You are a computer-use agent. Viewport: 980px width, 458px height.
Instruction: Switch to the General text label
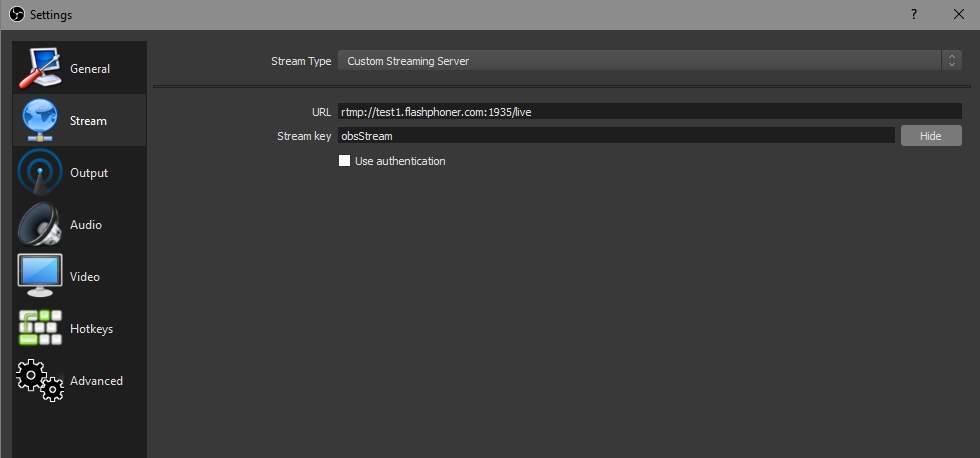[x=90, y=69]
